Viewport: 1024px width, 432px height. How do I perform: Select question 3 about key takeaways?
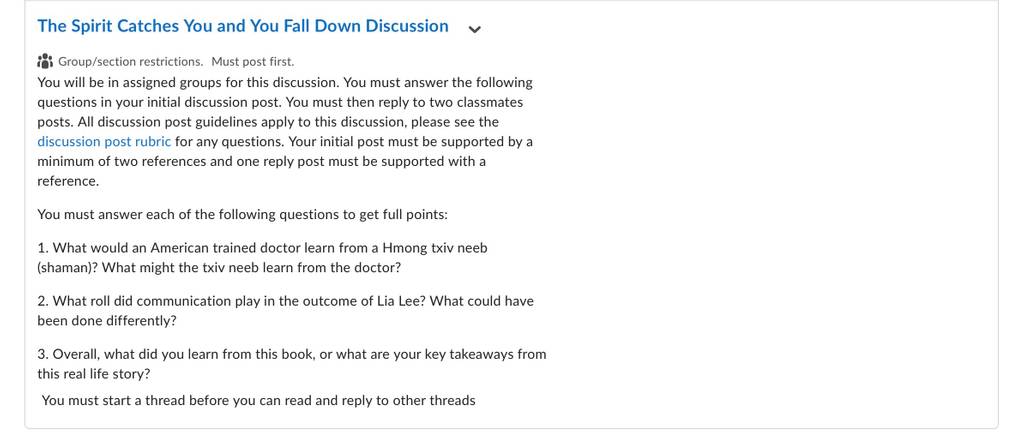pyautogui.click(x=292, y=365)
